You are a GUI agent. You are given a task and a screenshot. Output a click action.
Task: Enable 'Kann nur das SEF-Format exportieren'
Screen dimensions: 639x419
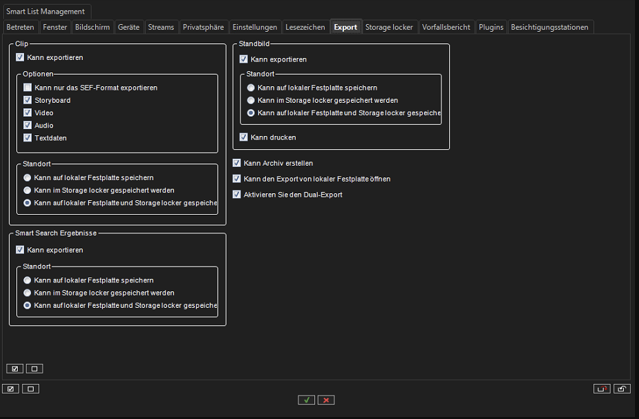click(27, 87)
